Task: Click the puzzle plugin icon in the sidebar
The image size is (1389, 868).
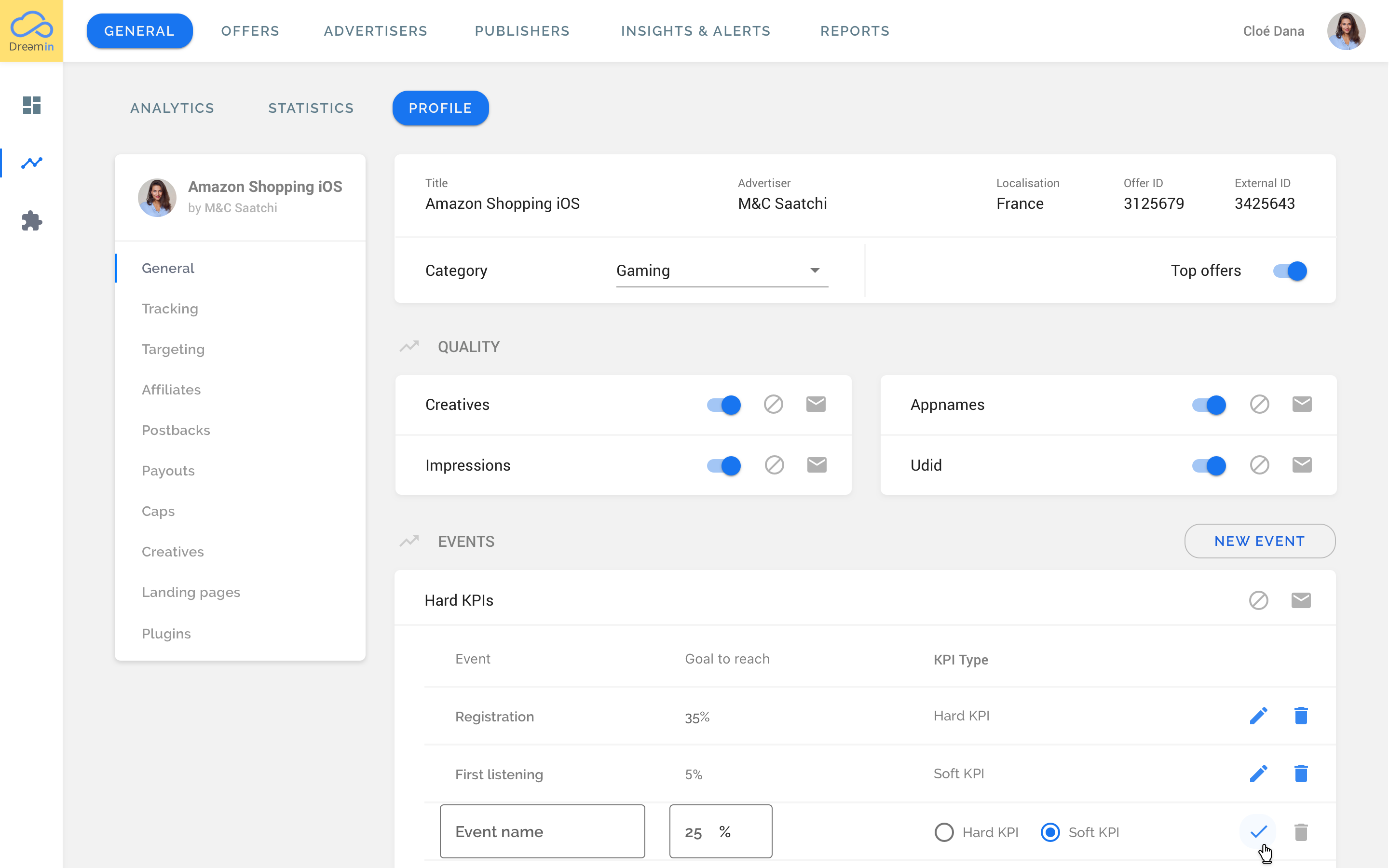Action: [31, 221]
